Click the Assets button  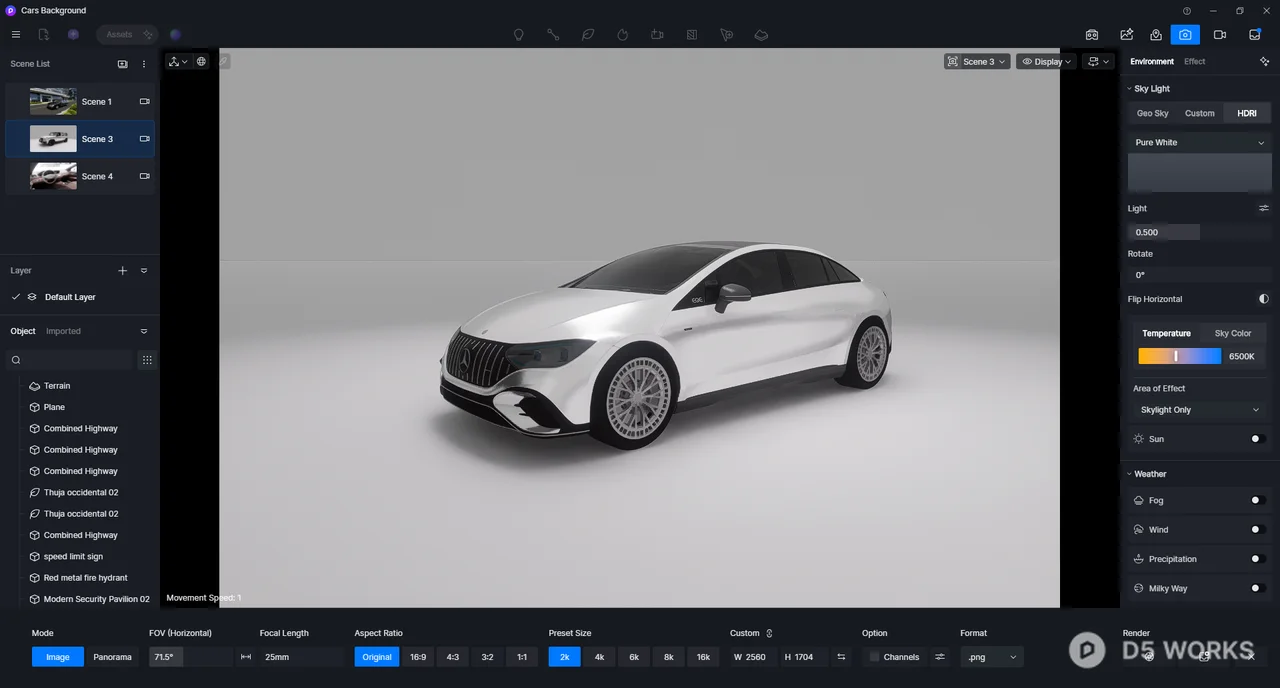pyautogui.click(x=126, y=34)
